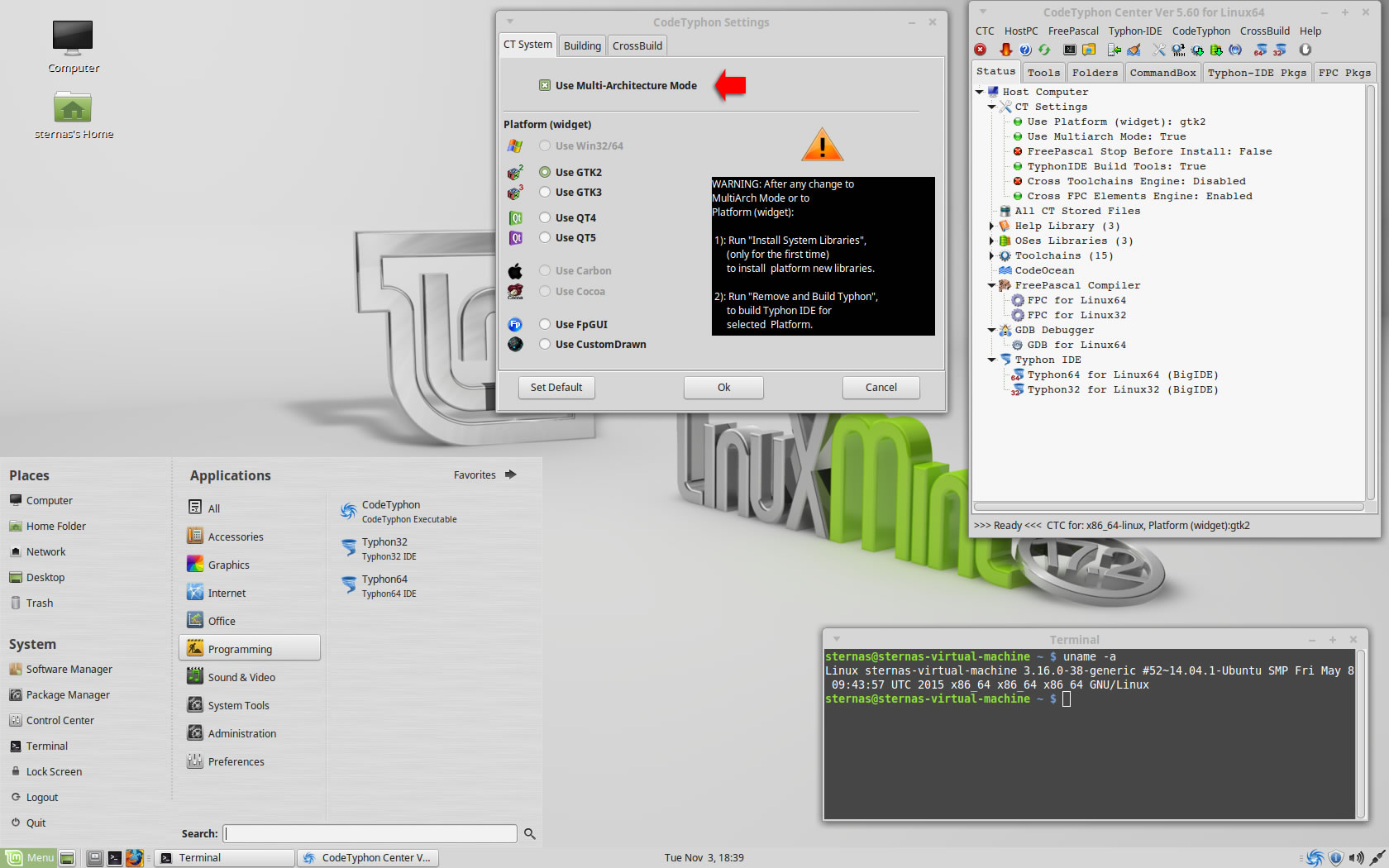Image resolution: width=1389 pixels, height=868 pixels.
Task: Open the Typhon-IDE menu
Action: pos(1135,31)
